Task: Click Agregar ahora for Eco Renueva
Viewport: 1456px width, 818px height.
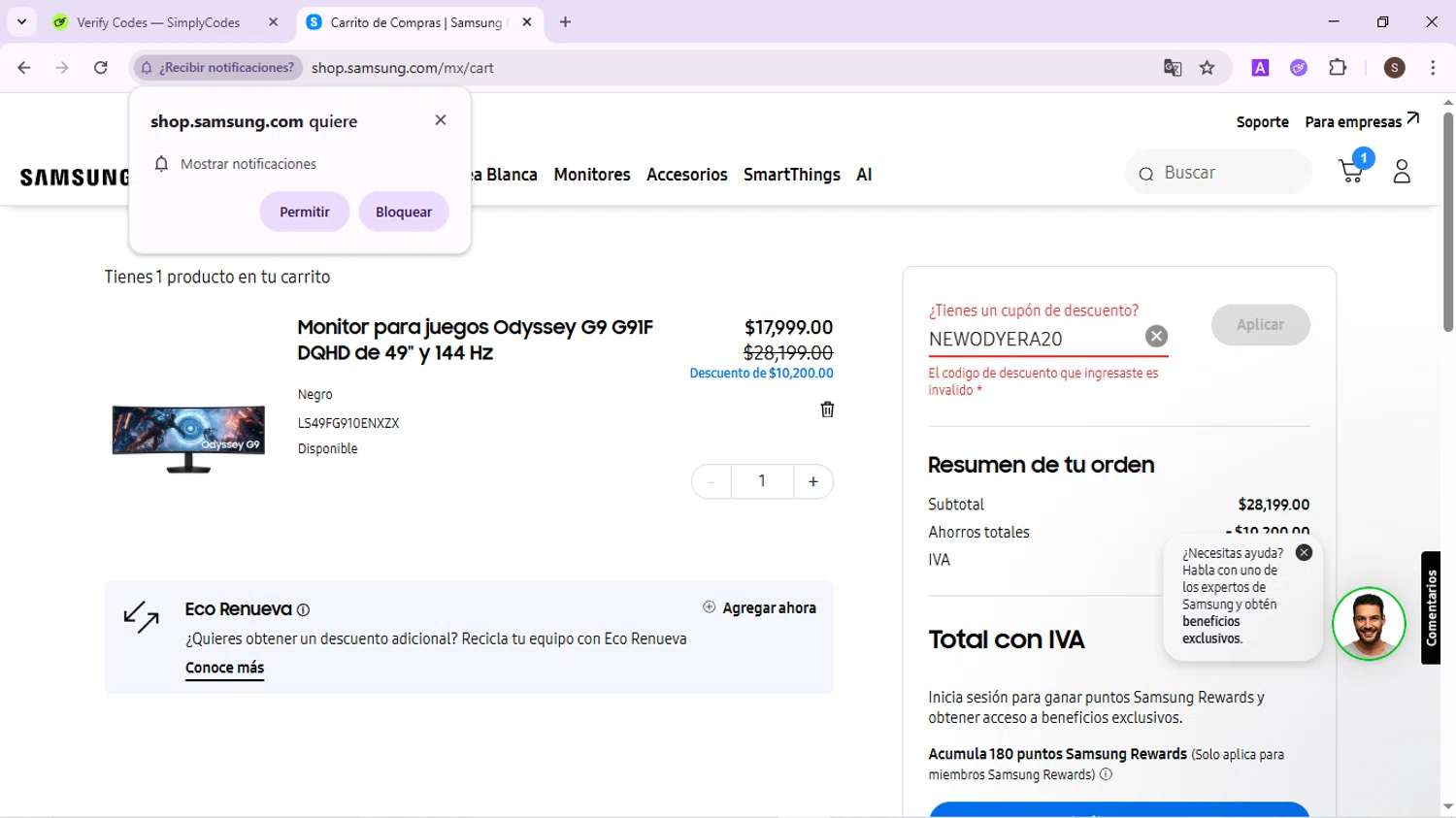Action: (759, 607)
